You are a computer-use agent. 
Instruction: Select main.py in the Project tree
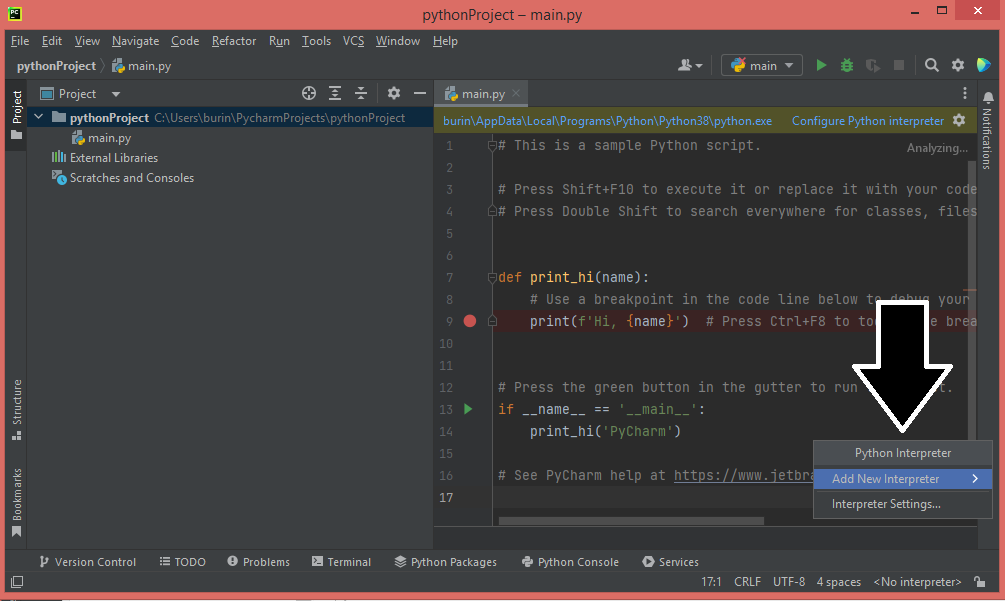(x=101, y=138)
